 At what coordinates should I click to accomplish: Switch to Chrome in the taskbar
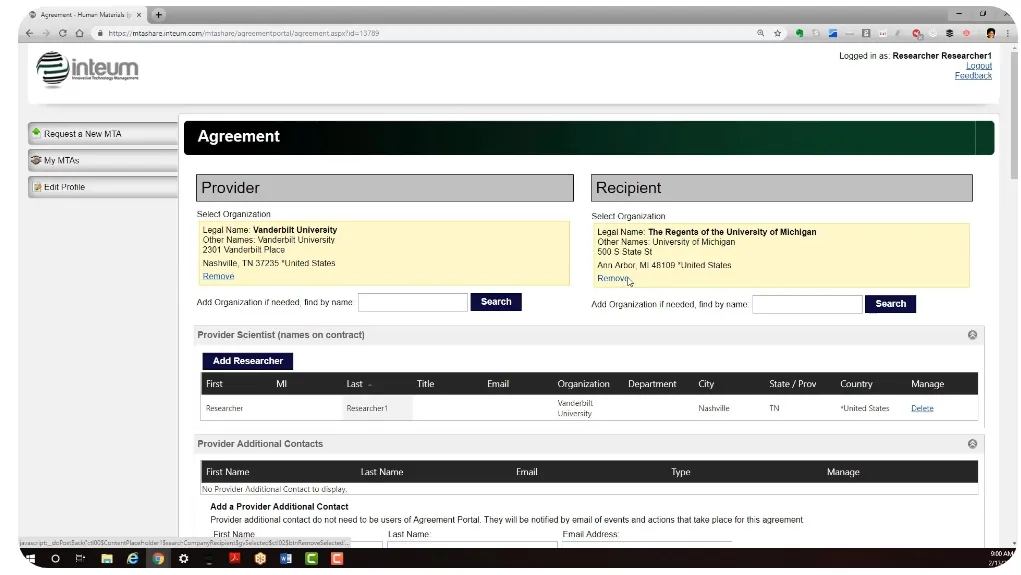click(158, 559)
